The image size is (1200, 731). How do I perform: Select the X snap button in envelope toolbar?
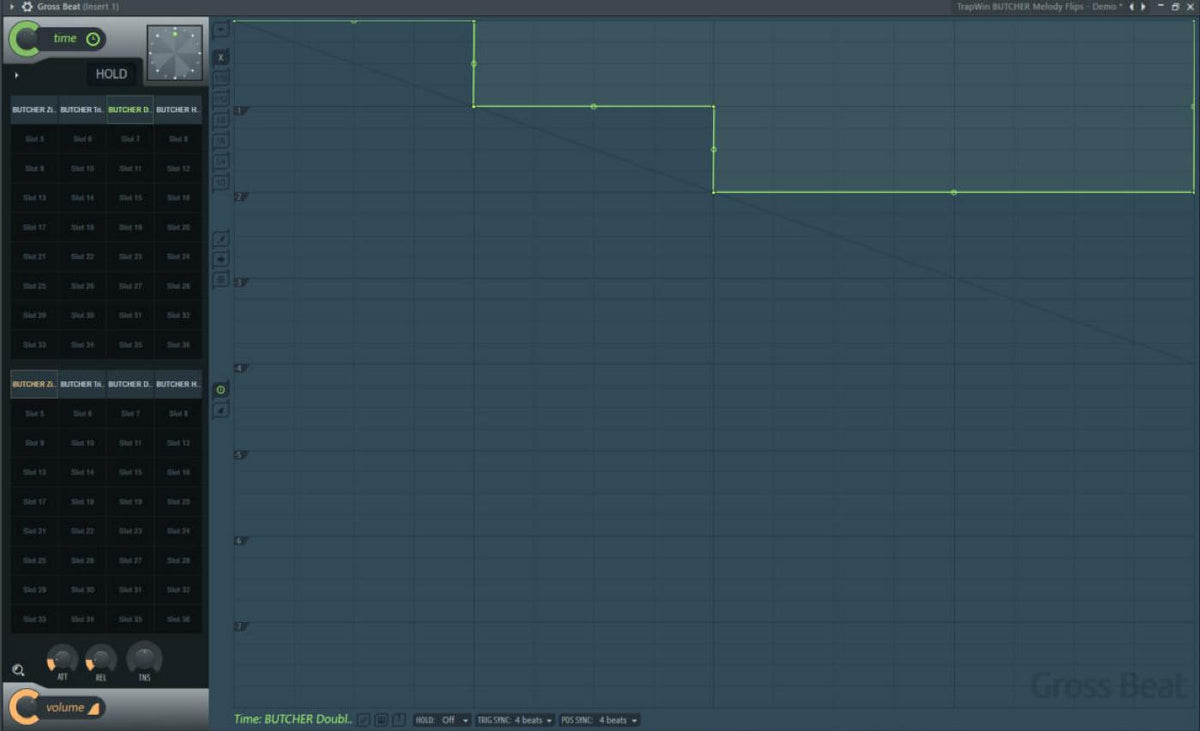tap(221, 57)
